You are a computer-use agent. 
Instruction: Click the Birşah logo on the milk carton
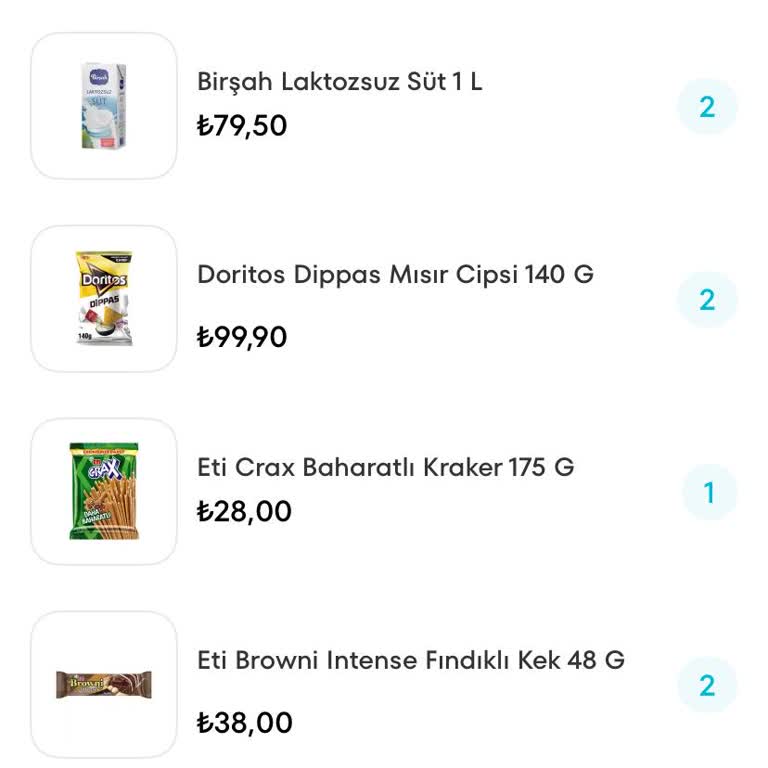click(x=98, y=76)
